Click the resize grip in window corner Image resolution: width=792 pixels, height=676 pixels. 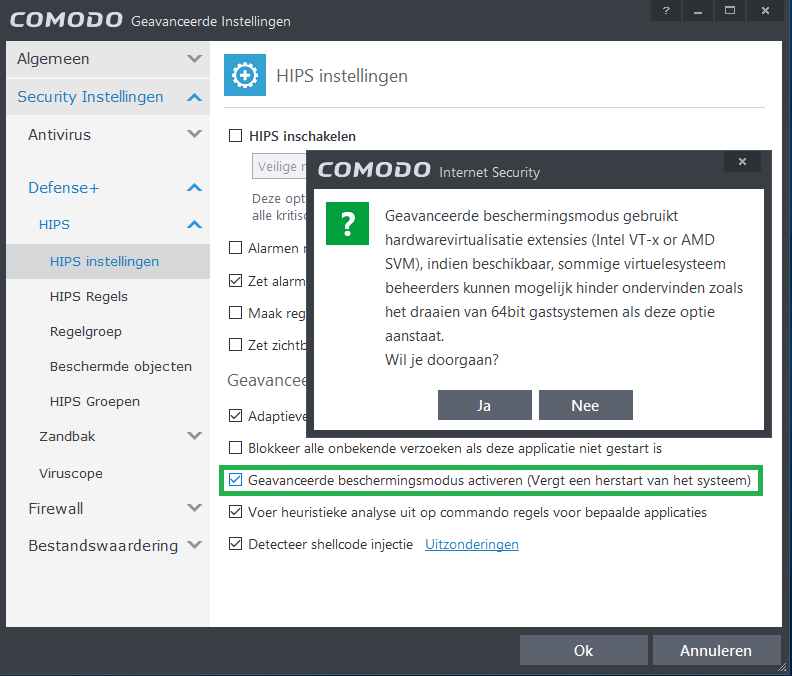click(782, 667)
